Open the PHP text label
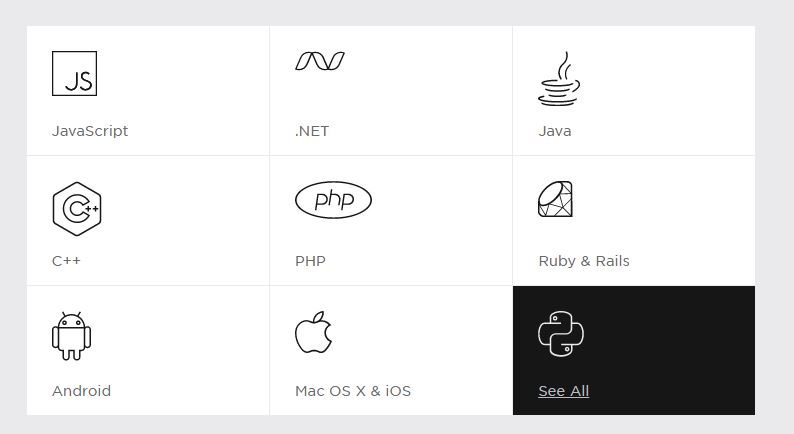The image size is (794, 434). click(x=310, y=261)
